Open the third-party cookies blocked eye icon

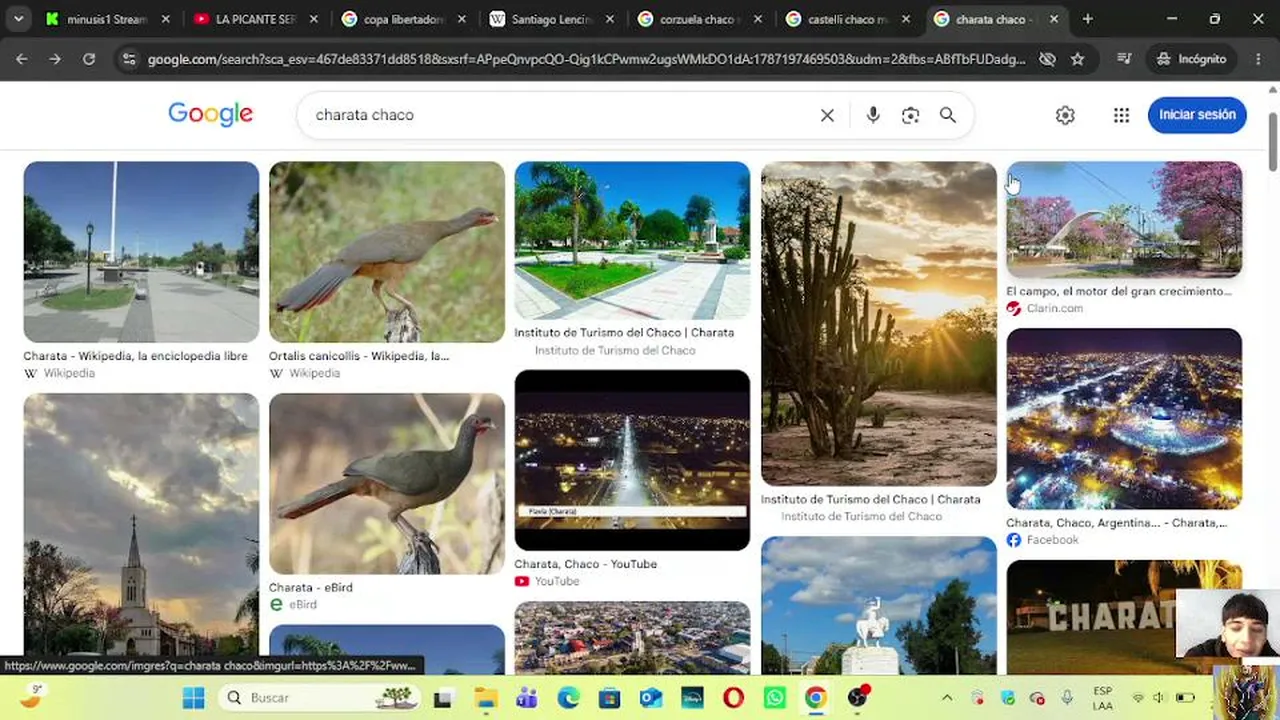(1047, 59)
